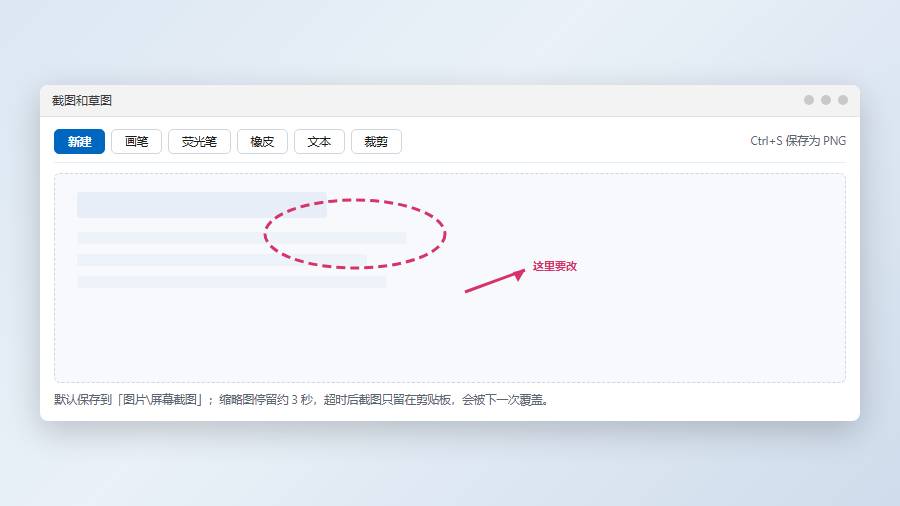This screenshot has height=506, width=900.
Task: Click the 截图和草图 window title
Action: click(x=82, y=100)
